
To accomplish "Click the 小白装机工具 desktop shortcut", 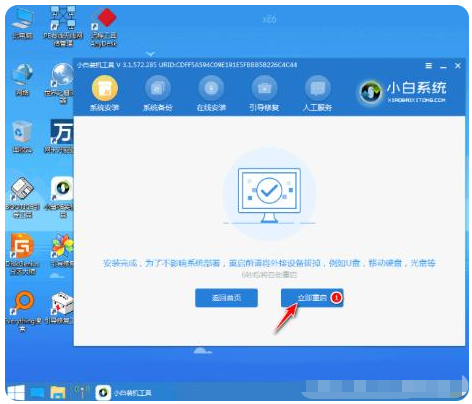I will tap(62, 197).
